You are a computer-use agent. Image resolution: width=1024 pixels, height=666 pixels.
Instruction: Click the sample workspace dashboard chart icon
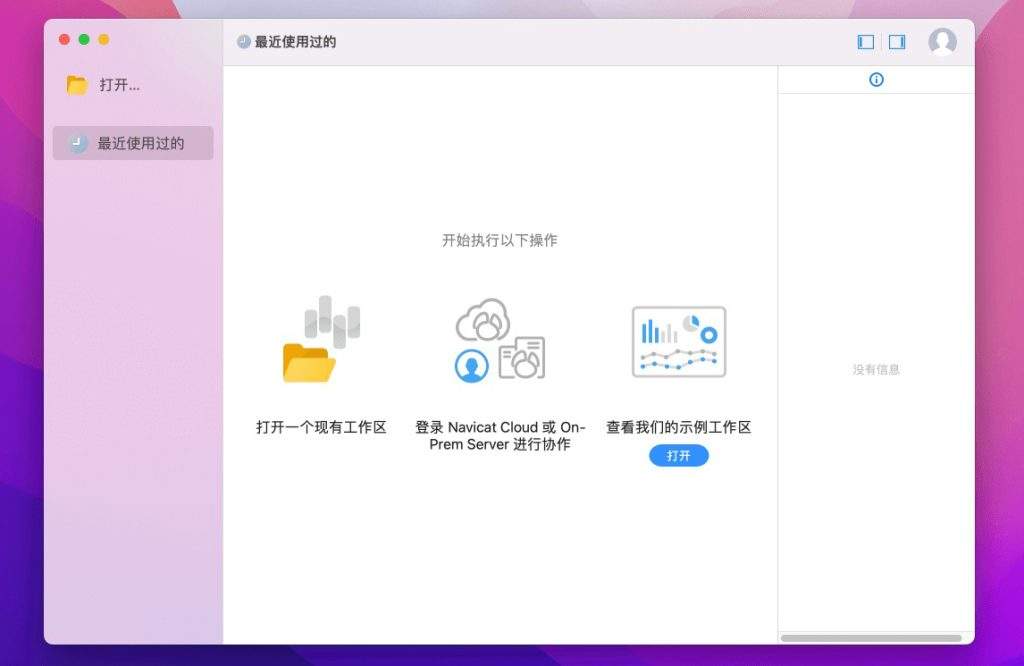coord(679,341)
